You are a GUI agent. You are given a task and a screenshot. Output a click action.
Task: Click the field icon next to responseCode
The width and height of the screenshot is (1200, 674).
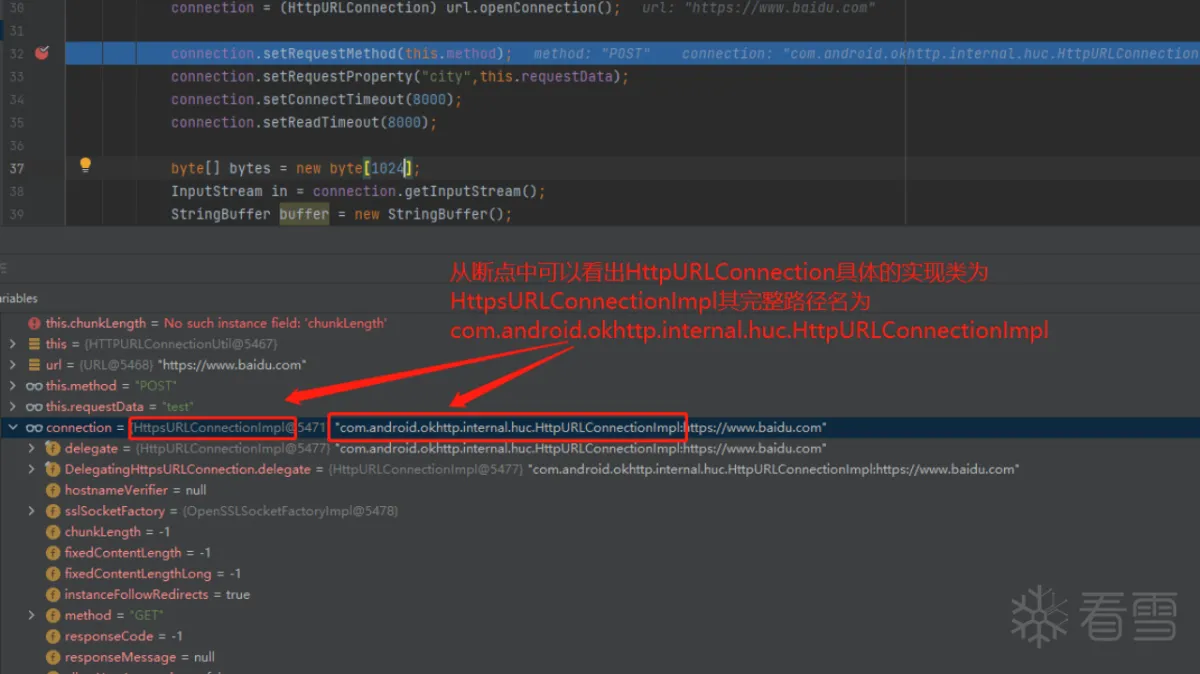tap(53, 636)
